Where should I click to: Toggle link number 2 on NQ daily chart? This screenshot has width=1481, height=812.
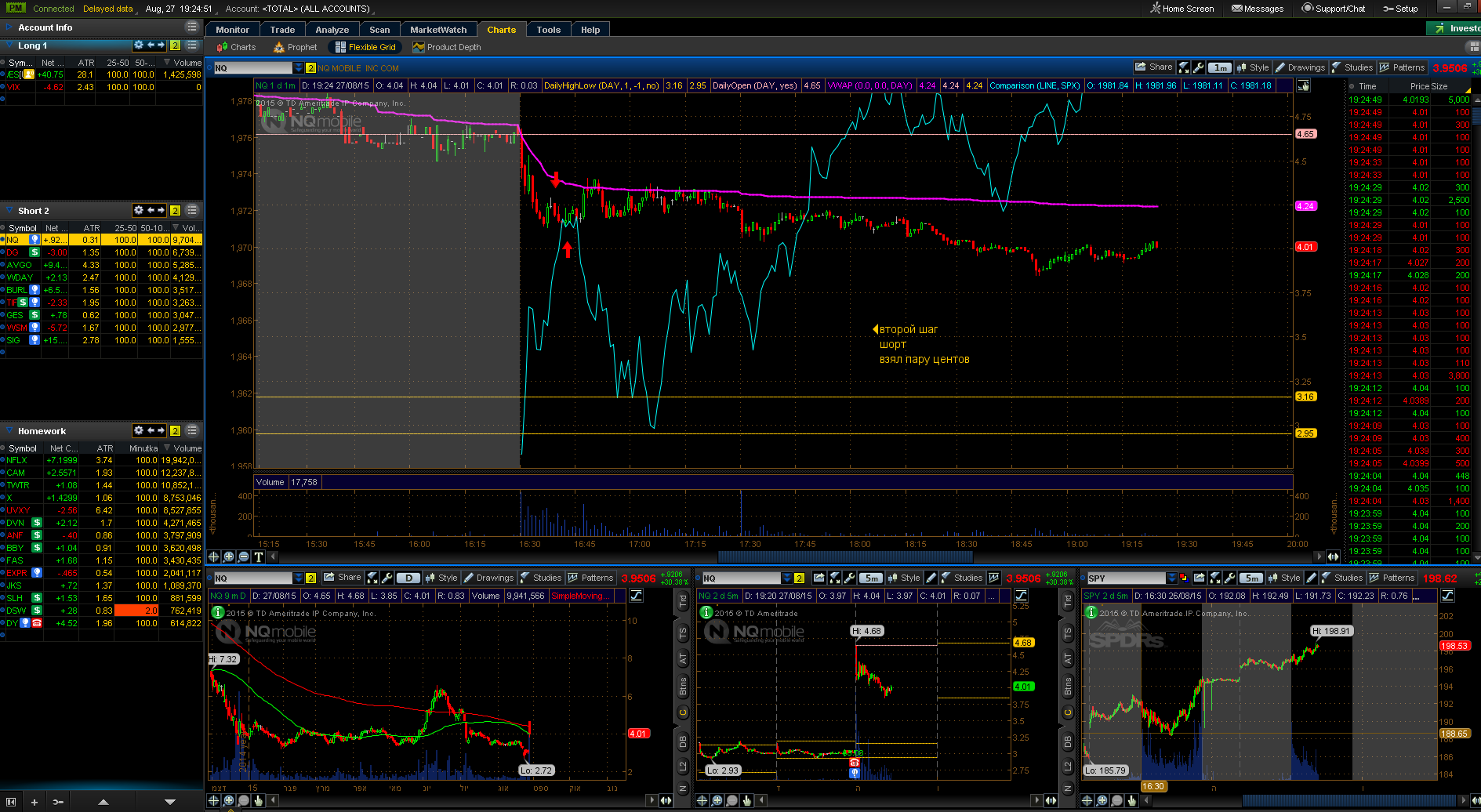coord(311,578)
